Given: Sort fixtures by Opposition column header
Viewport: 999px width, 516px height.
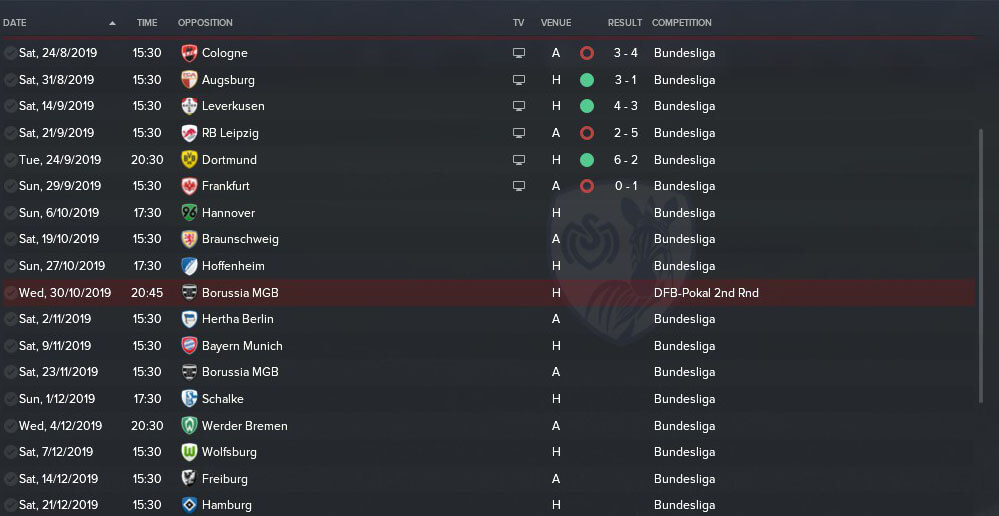Looking at the screenshot, I should click(205, 22).
